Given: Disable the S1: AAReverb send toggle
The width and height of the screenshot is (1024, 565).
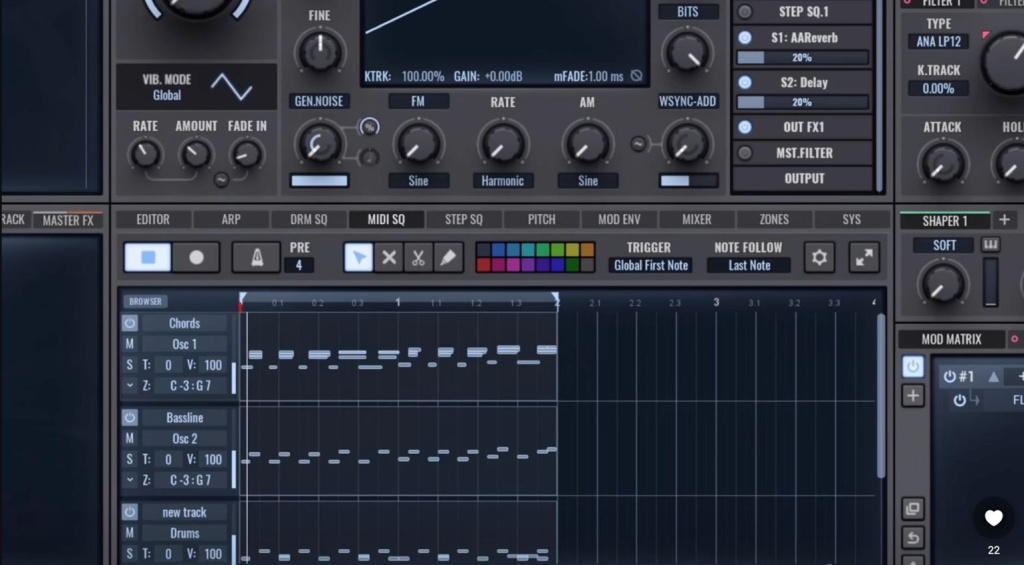Looking at the screenshot, I should click(744, 38).
